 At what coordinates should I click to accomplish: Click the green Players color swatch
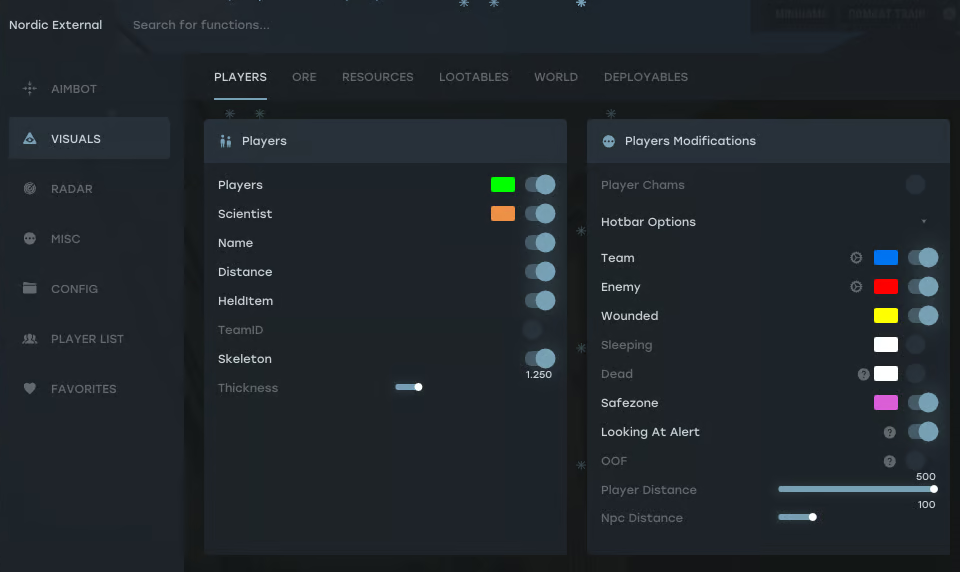tap(503, 184)
